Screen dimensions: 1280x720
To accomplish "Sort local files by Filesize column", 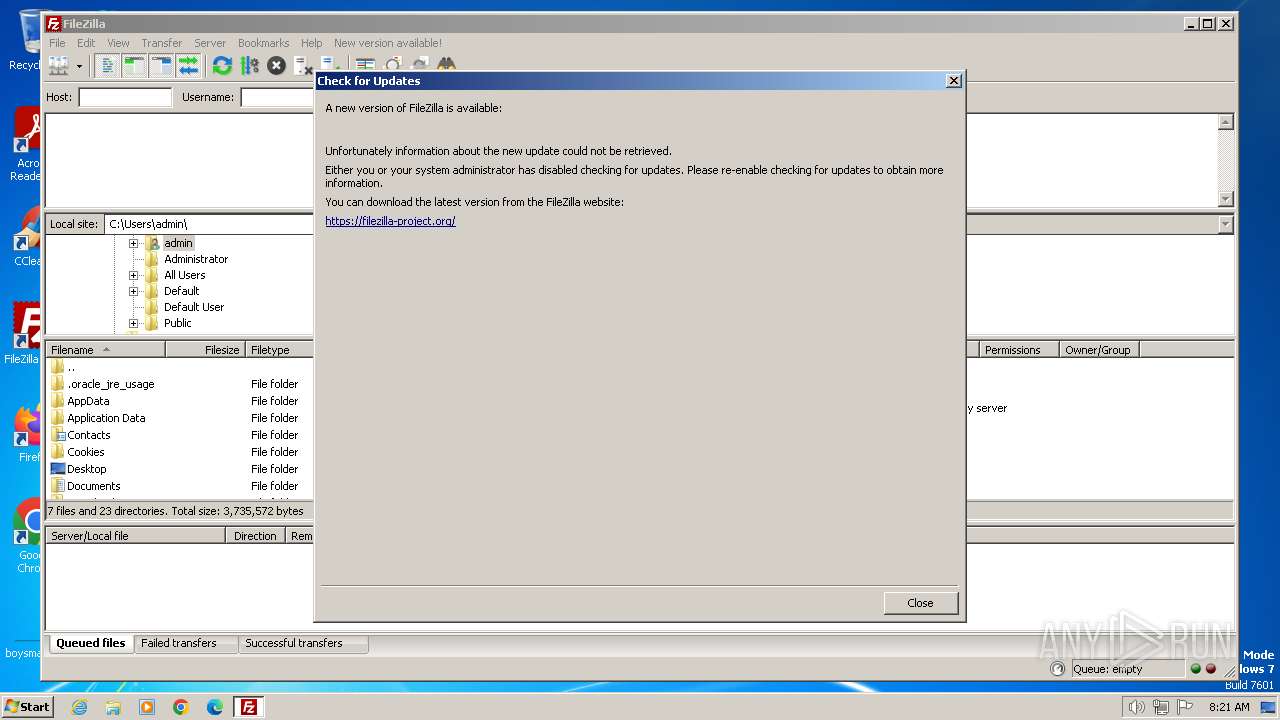I will tap(206, 350).
